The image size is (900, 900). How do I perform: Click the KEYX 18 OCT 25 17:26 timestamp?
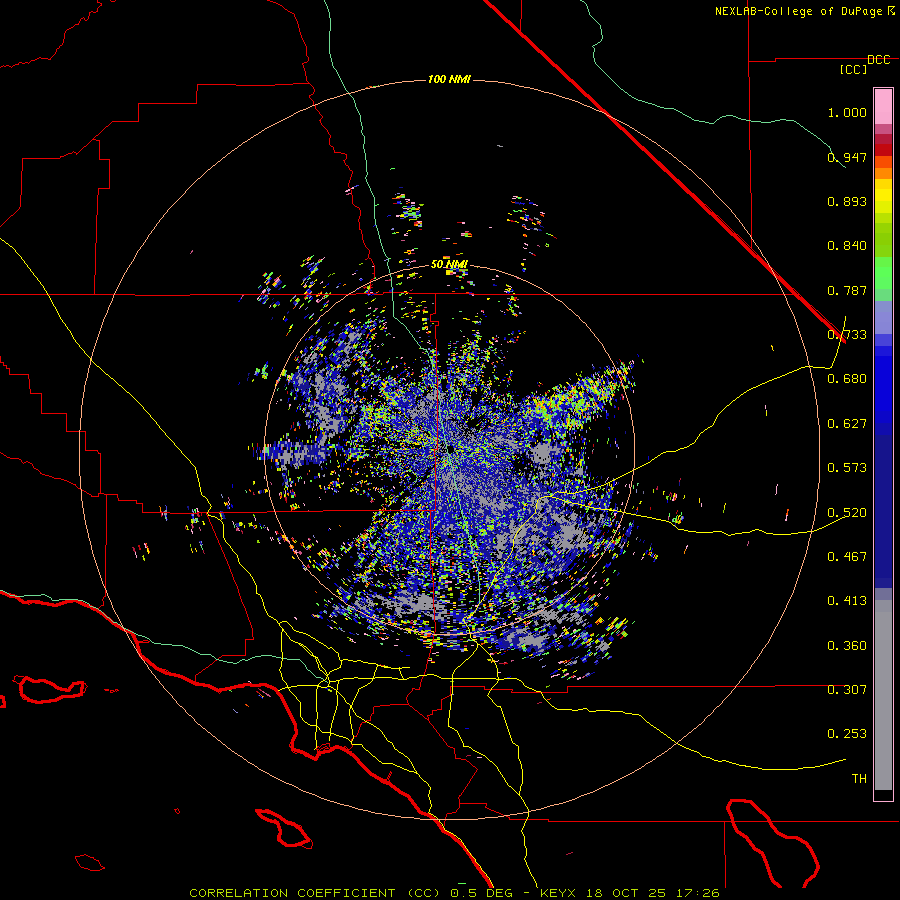[629, 893]
